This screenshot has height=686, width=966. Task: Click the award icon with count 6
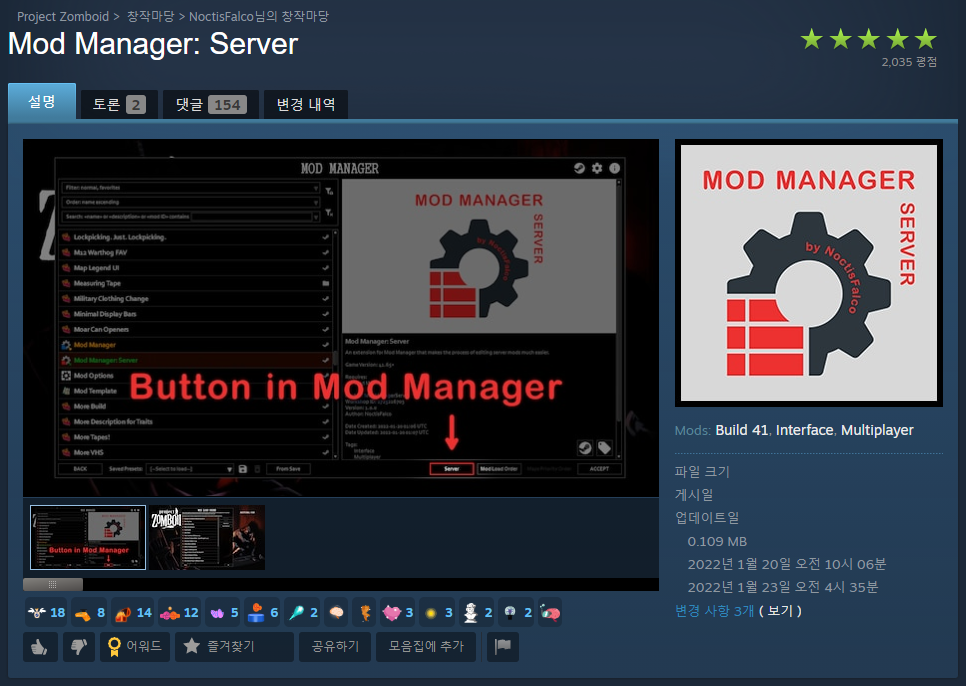(x=263, y=612)
